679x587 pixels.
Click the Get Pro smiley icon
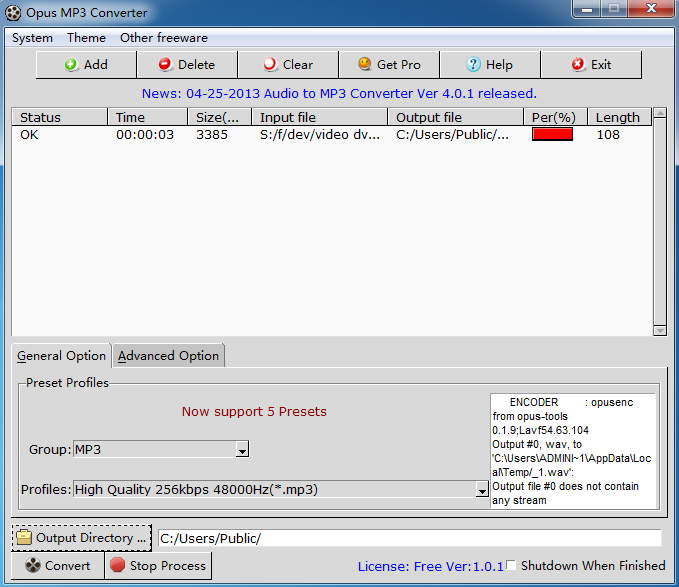click(x=365, y=64)
